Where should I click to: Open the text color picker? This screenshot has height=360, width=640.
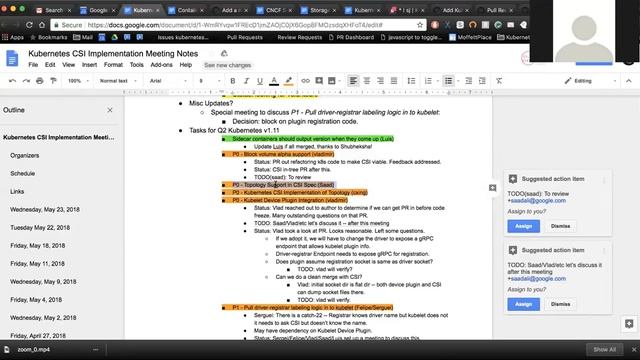274,81
